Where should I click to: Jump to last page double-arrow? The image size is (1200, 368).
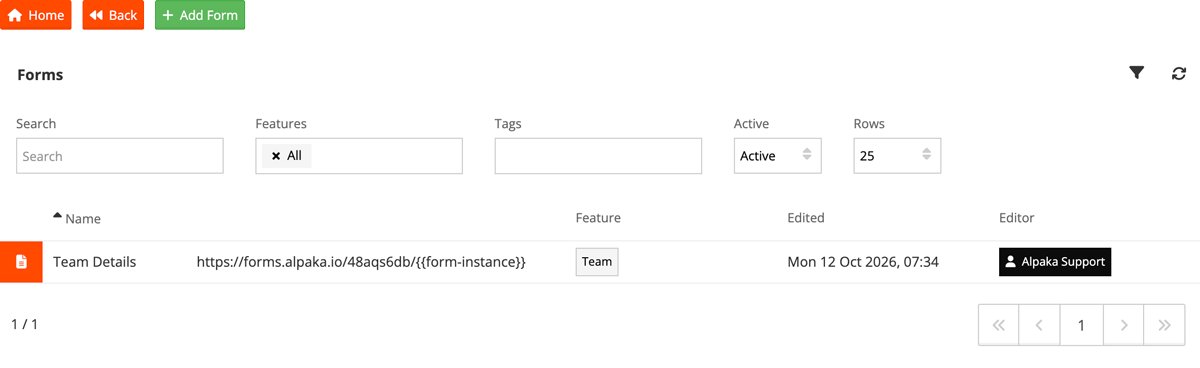pyautogui.click(x=1164, y=325)
